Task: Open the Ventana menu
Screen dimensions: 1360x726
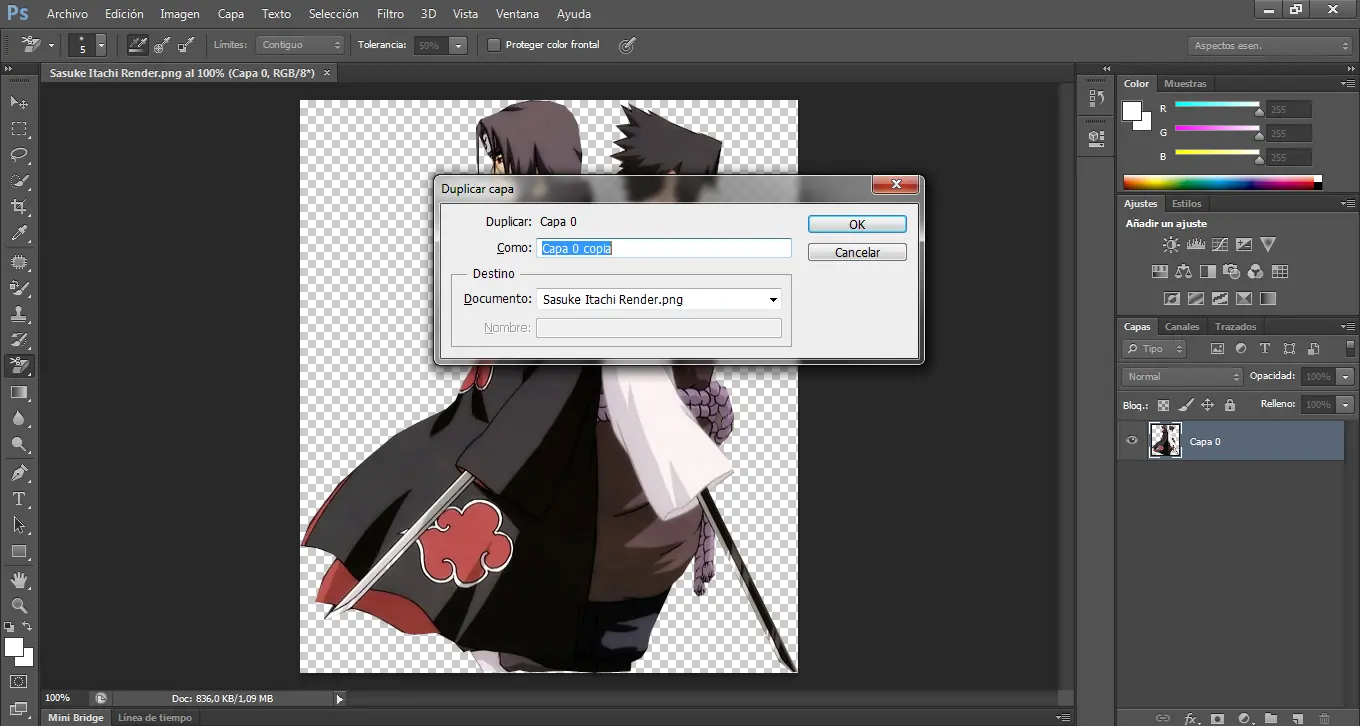Action: pos(517,14)
